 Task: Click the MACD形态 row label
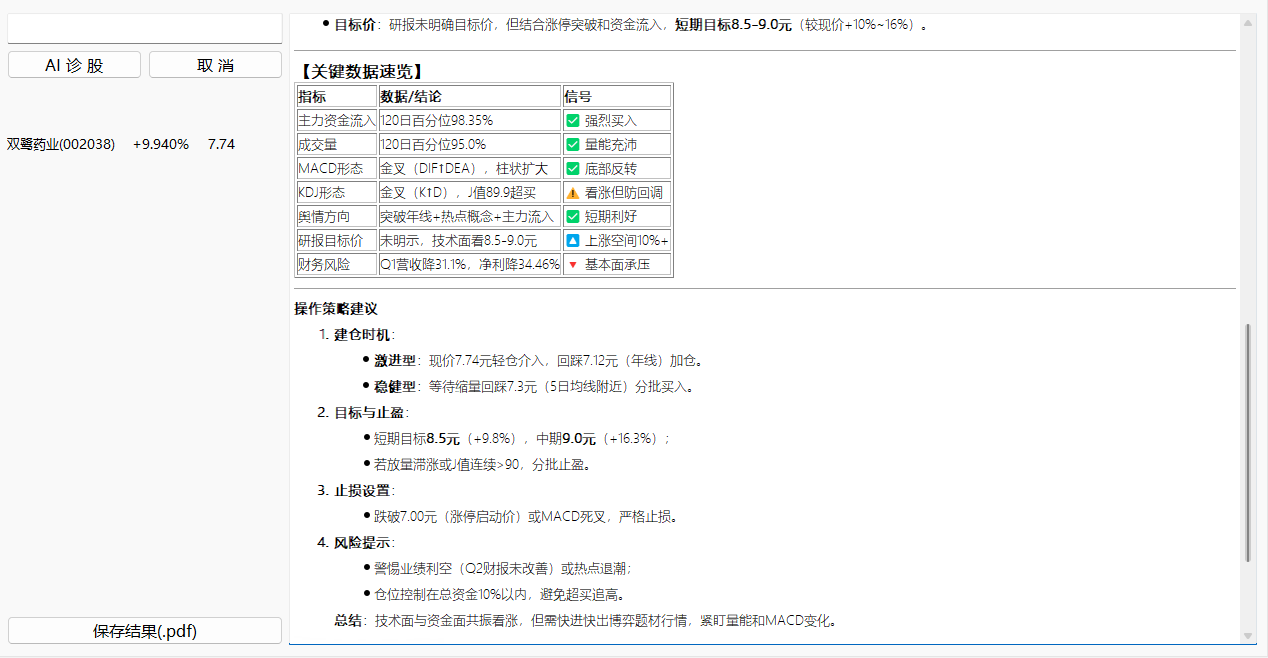[x=331, y=168]
